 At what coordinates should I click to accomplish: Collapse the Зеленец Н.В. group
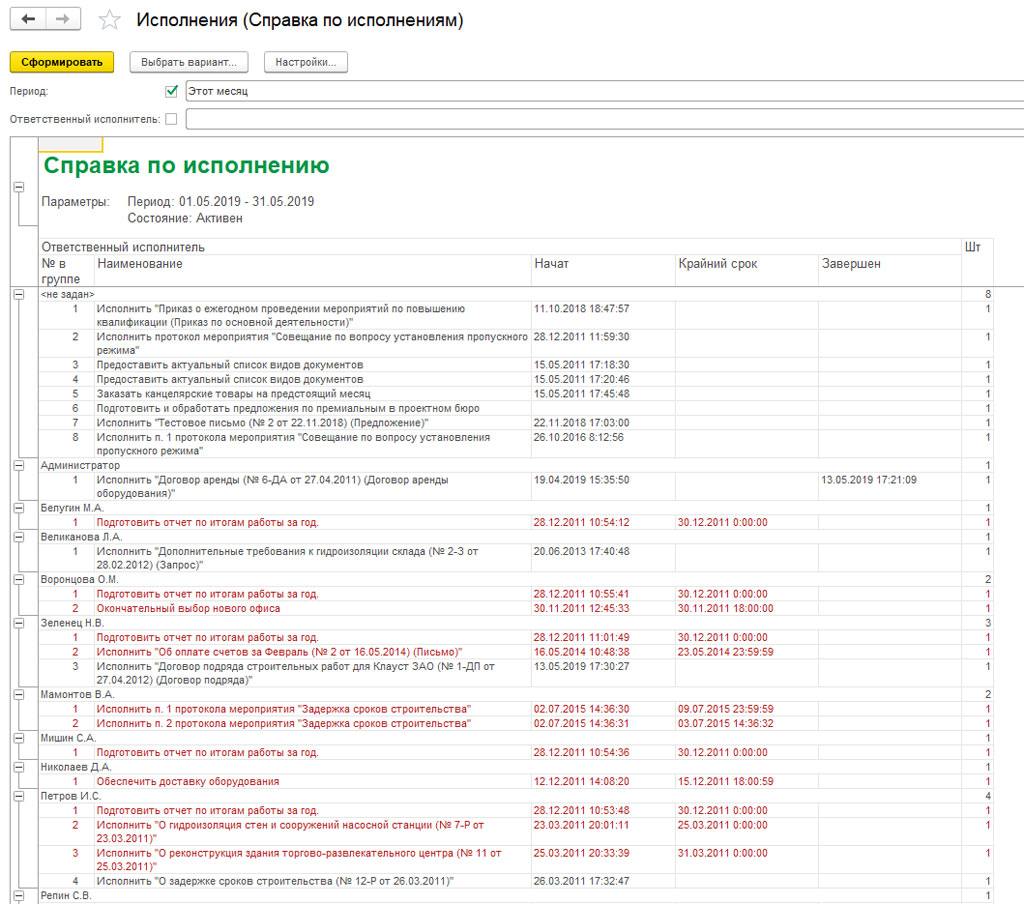[18, 622]
